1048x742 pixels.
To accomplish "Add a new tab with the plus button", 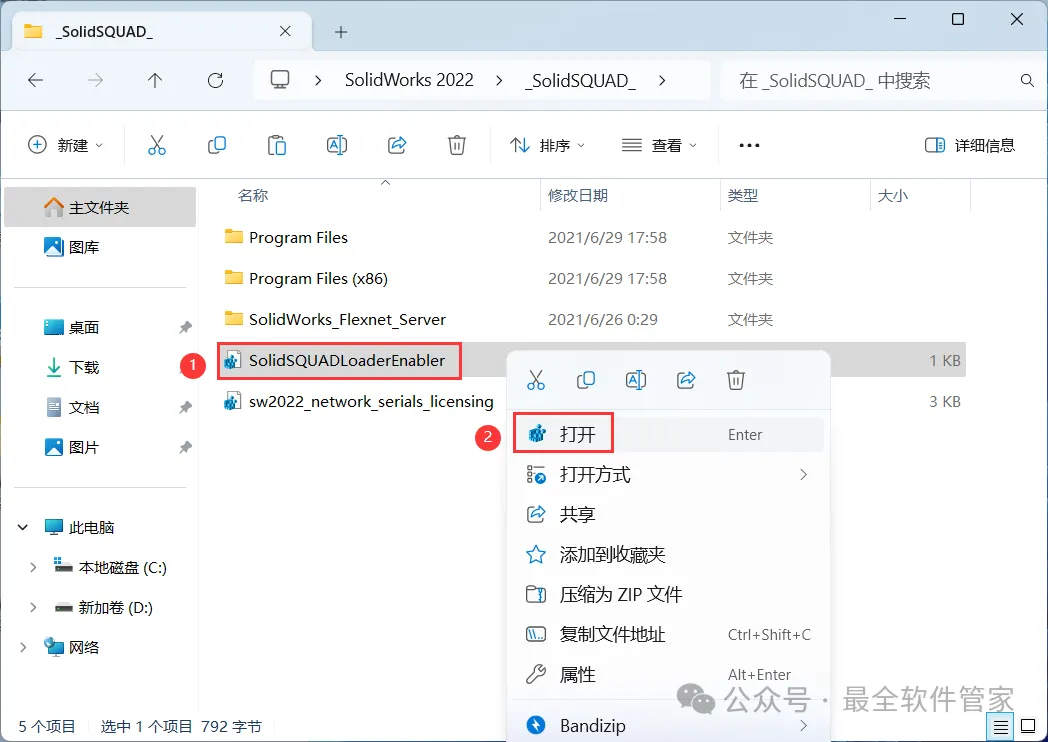I will (341, 31).
